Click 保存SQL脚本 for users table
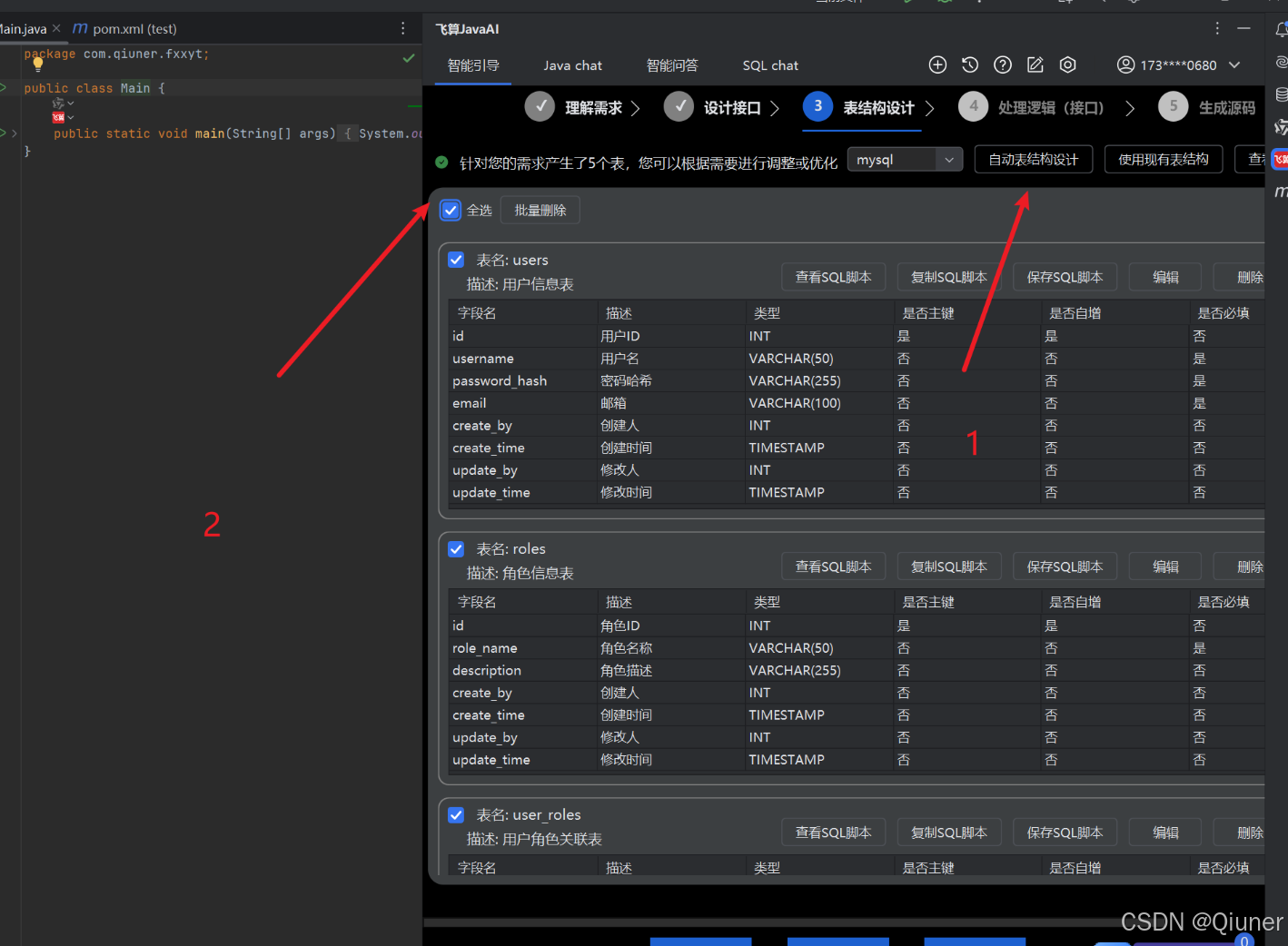The image size is (1288, 946). click(1065, 277)
